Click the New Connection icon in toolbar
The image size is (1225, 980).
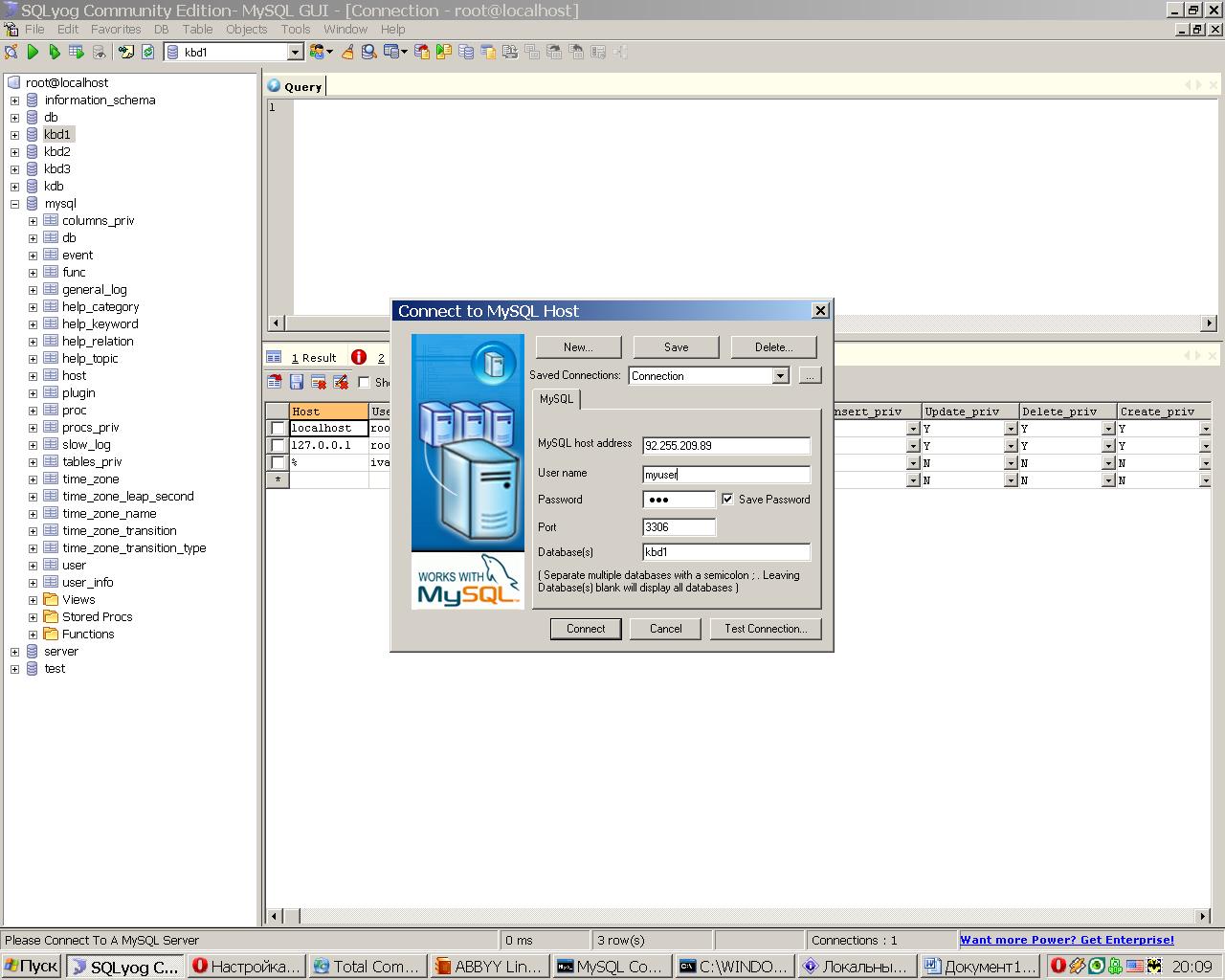click(x=11, y=53)
